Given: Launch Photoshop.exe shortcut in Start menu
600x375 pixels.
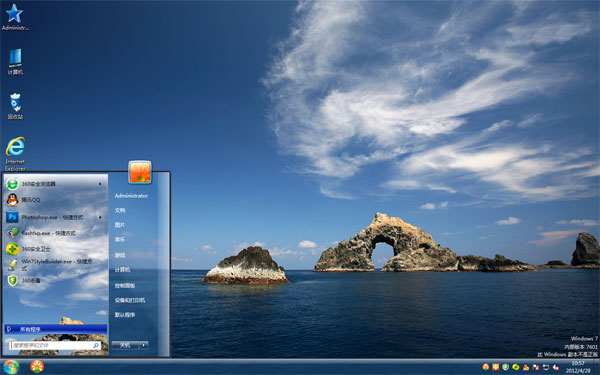Looking at the screenshot, I should [x=56, y=217].
